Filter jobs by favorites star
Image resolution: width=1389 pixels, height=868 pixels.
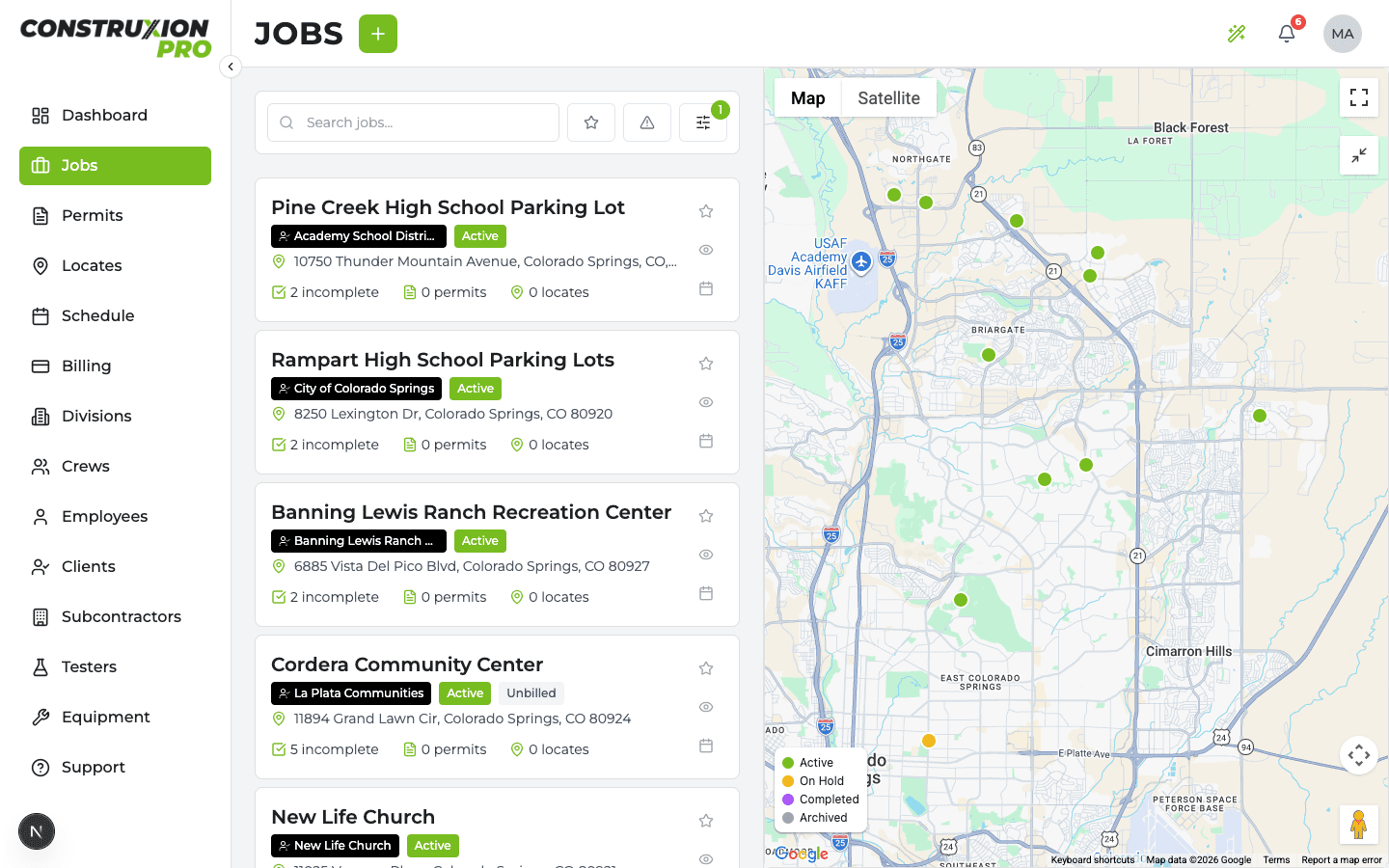click(x=591, y=122)
